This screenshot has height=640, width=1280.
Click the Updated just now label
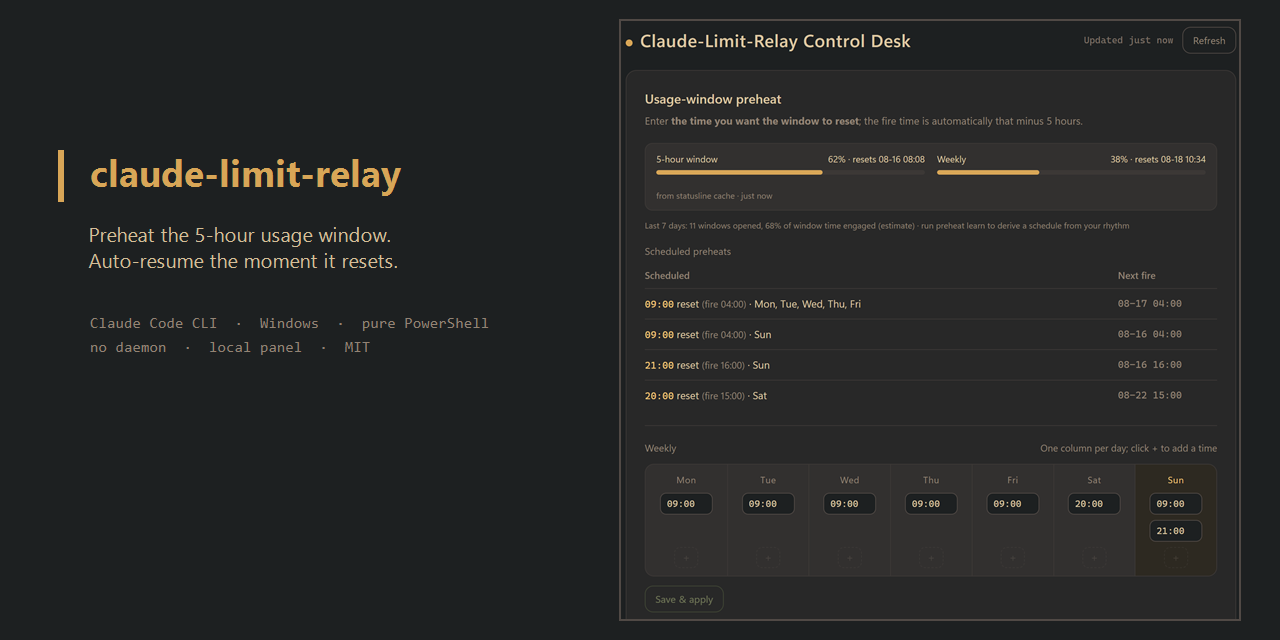pos(1129,41)
